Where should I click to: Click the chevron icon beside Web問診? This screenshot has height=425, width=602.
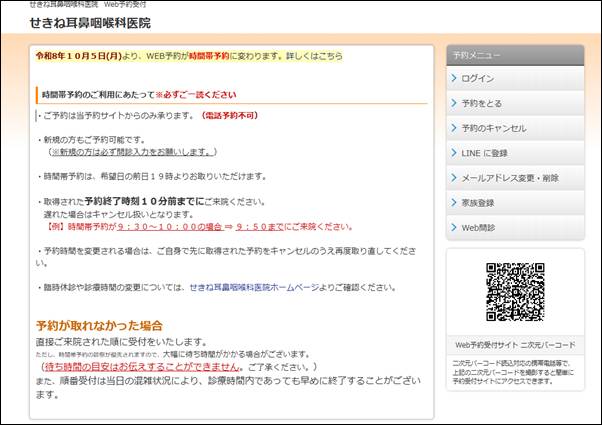point(454,227)
